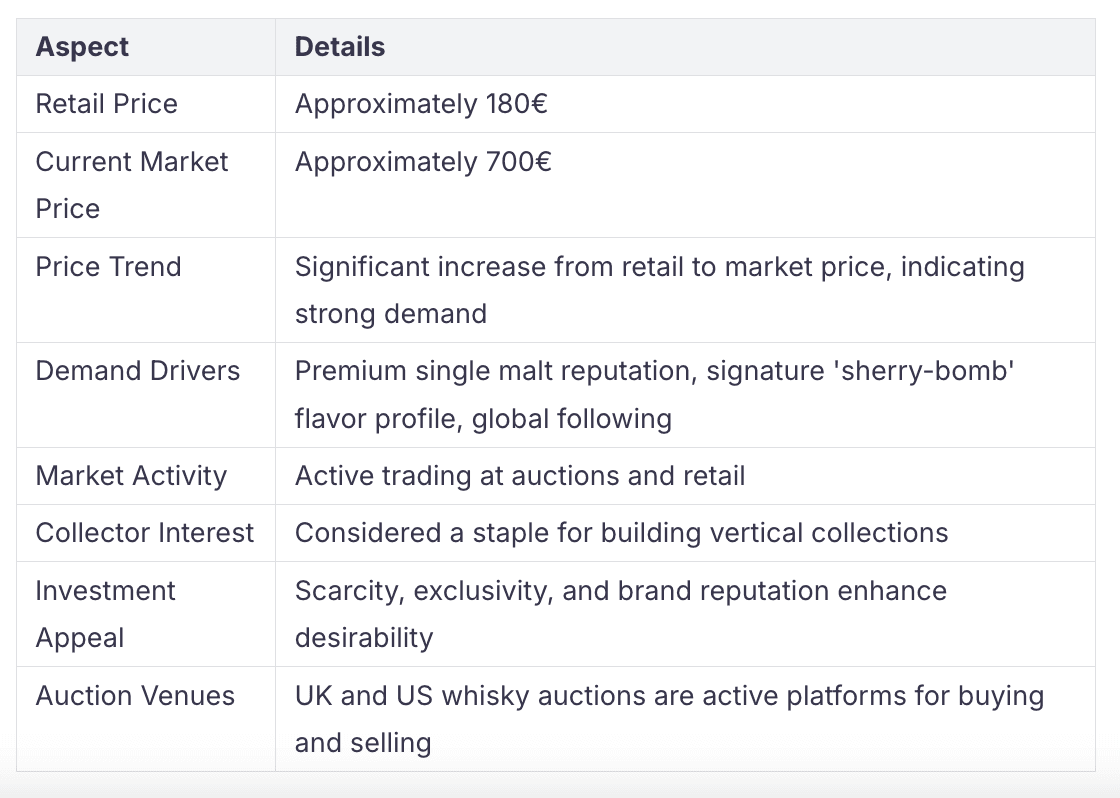Click the scarcity and exclusivity details text
Screen dimensions: 1120x798
621,614
